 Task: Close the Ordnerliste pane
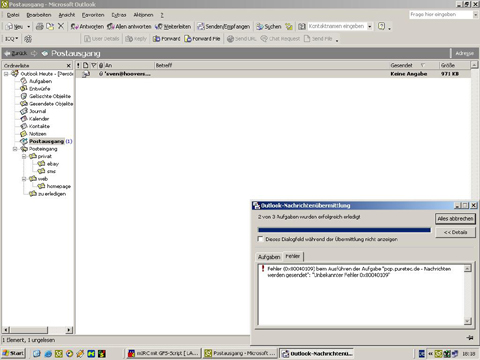69,66
